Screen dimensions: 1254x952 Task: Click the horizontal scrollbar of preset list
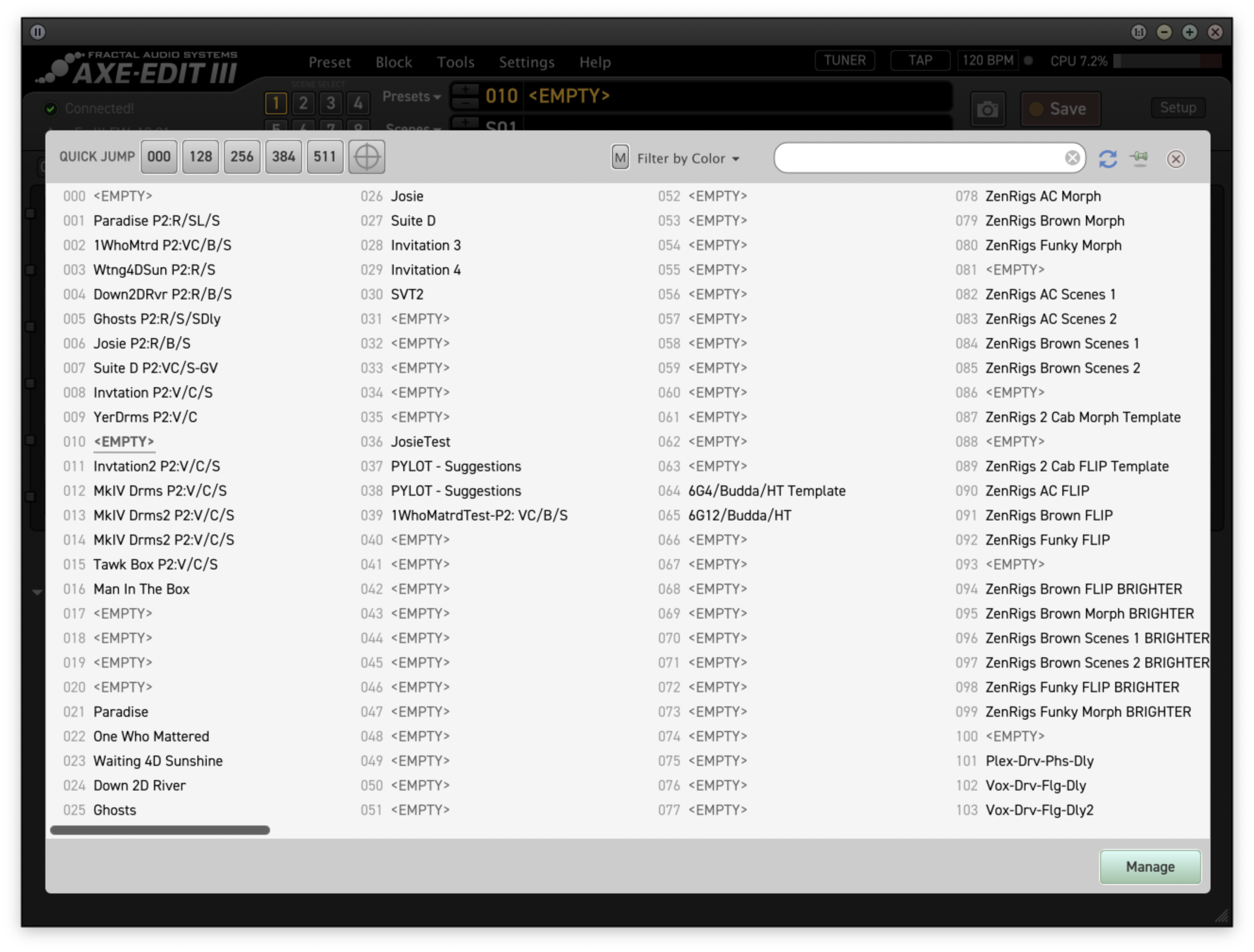pyautogui.click(x=160, y=830)
